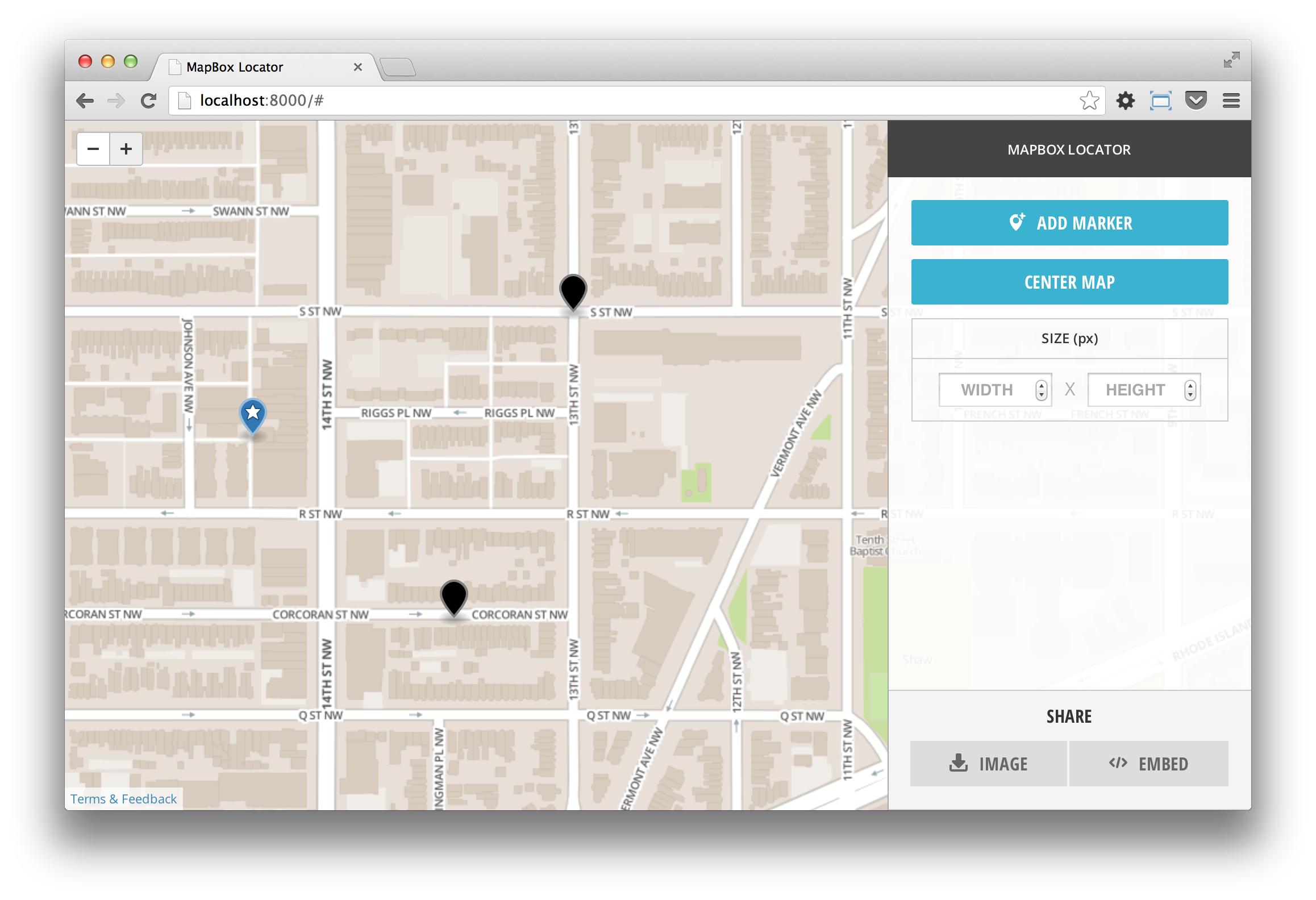Click the Add Marker button

1069,223
